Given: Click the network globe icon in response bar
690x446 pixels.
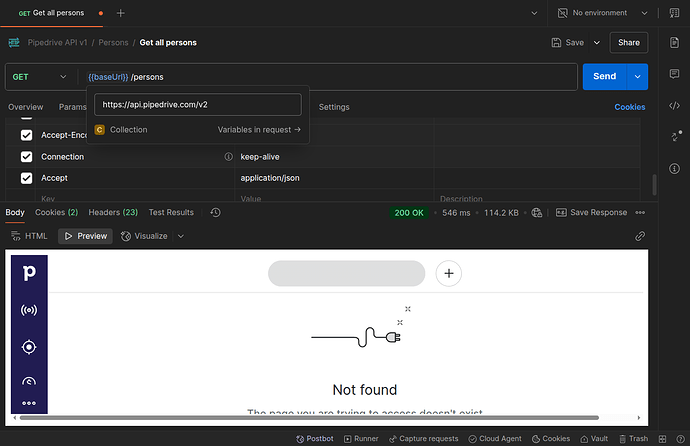Looking at the screenshot, I should [x=536, y=213].
